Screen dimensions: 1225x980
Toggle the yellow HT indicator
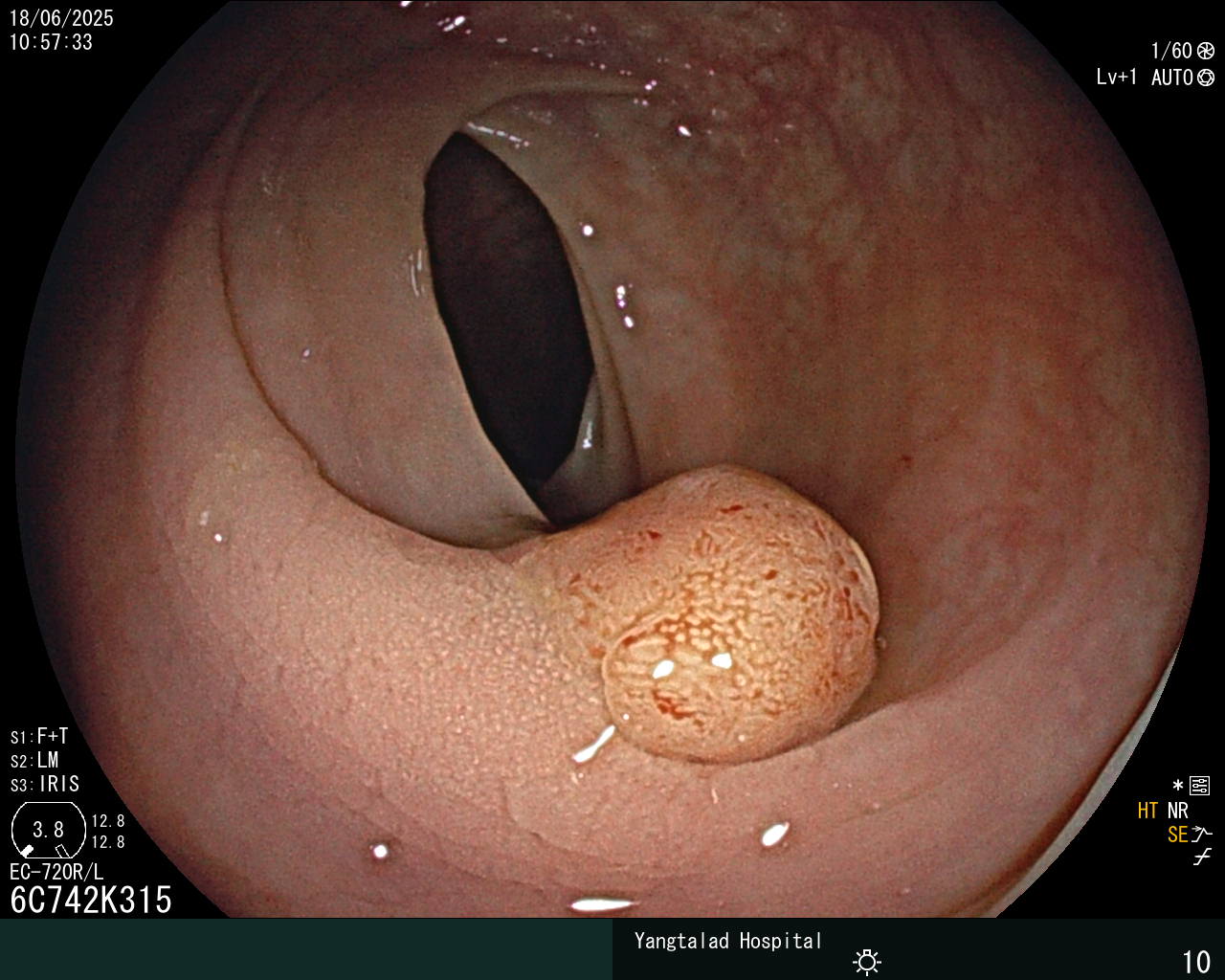pyautogui.click(x=1147, y=812)
